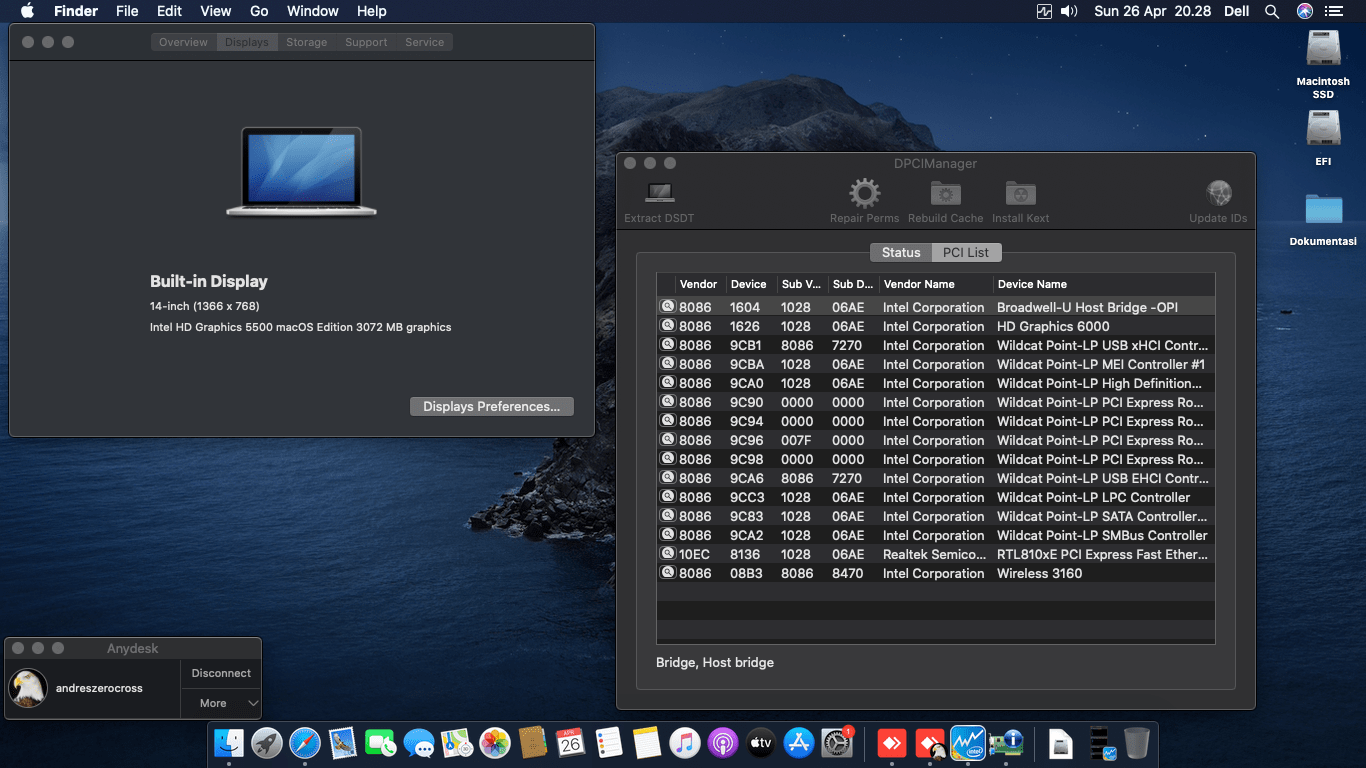Image resolution: width=1366 pixels, height=768 pixels.
Task: Open Calendar from the Dock
Action: (571, 743)
